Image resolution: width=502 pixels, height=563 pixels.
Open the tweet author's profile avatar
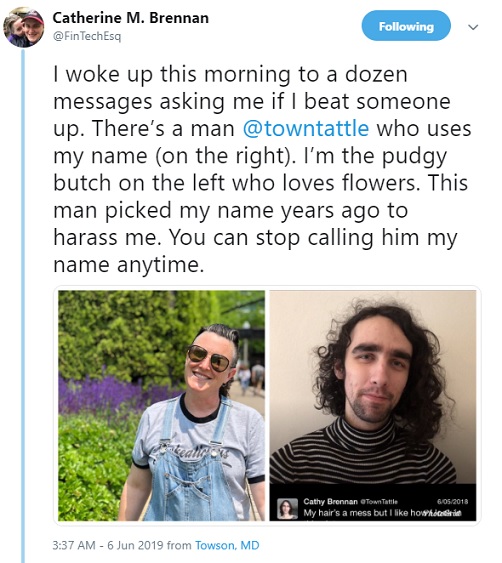click(x=24, y=28)
